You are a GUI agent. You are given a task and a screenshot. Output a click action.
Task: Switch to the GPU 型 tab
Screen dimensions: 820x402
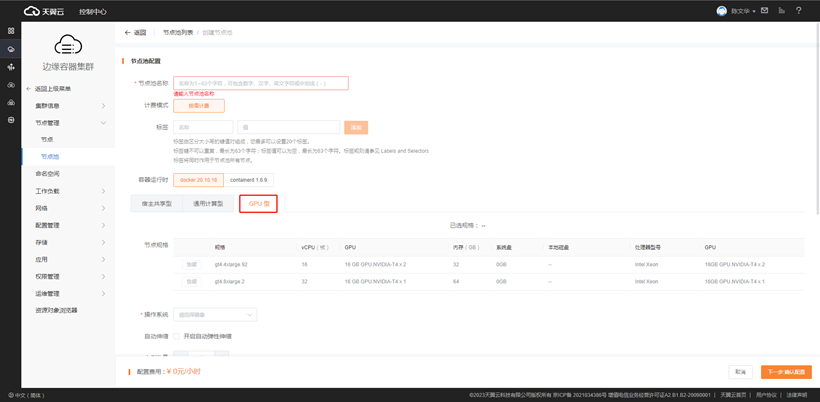click(x=258, y=204)
